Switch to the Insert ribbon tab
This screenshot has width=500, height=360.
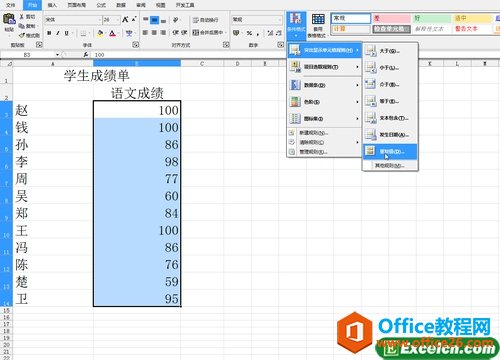tap(52, 5)
